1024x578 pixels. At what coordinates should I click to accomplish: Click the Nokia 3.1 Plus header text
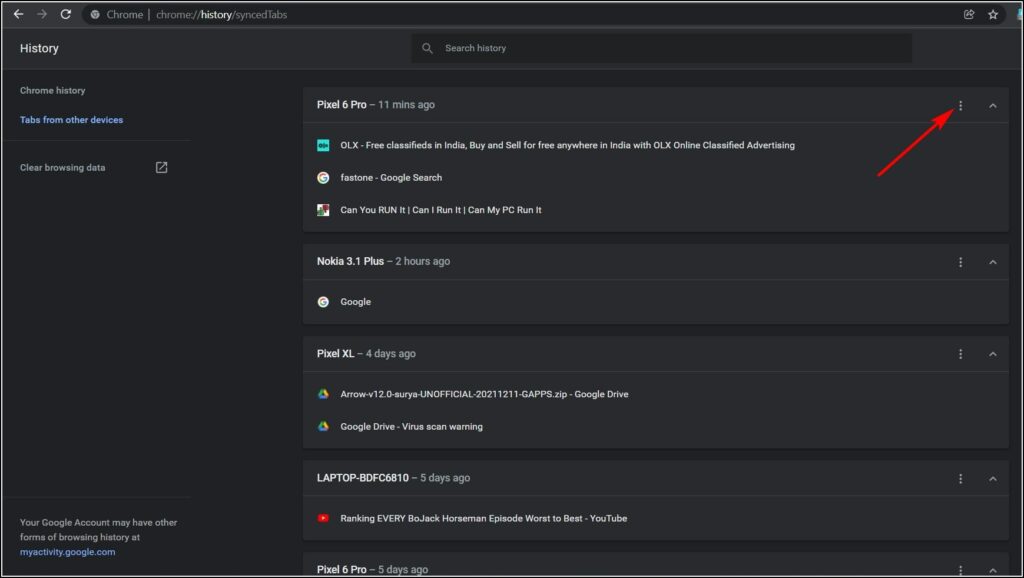point(383,261)
